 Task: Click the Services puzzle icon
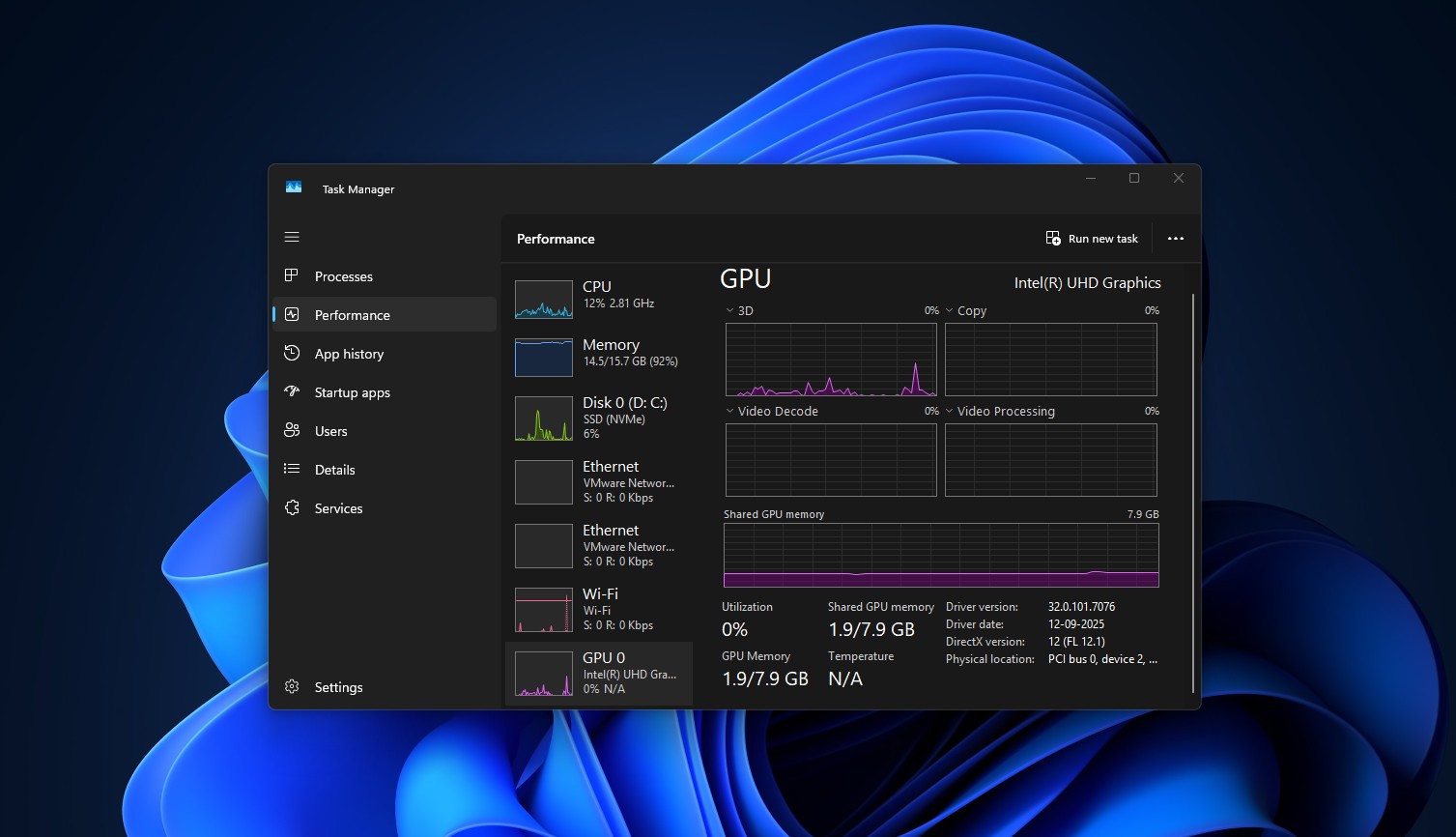[x=292, y=507]
